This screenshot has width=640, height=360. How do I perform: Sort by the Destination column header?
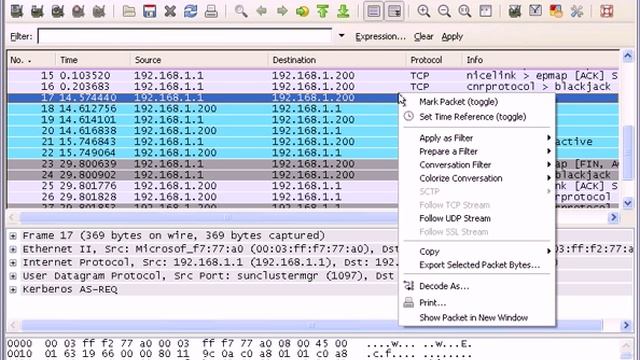tap(337, 60)
